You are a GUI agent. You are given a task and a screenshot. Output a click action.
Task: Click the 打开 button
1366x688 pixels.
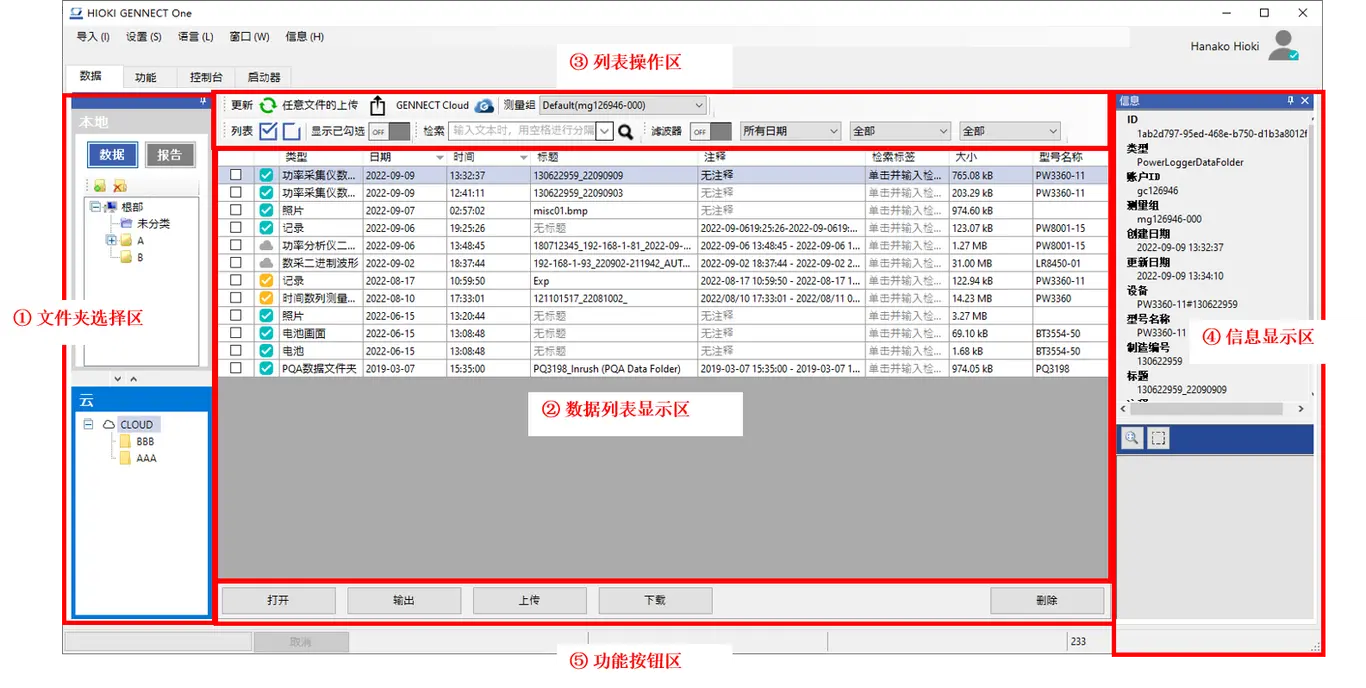278,600
